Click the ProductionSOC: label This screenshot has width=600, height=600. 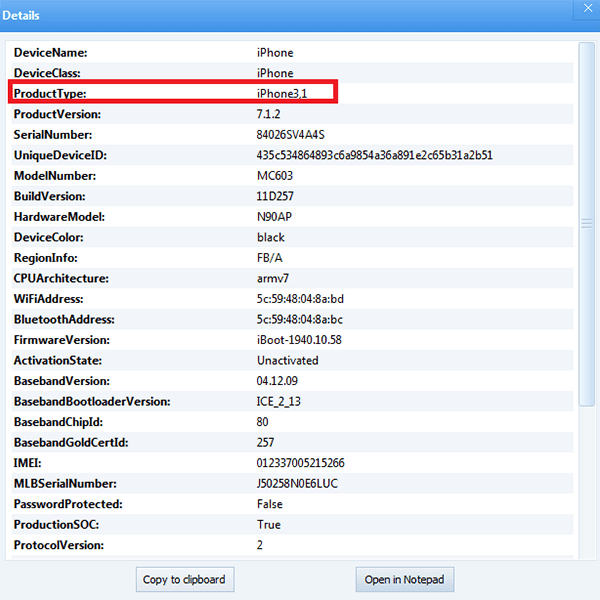click(57, 525)
